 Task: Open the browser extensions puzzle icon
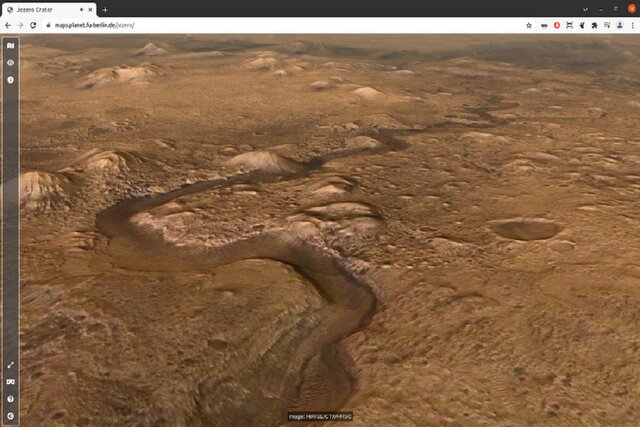tap(594, 24)
